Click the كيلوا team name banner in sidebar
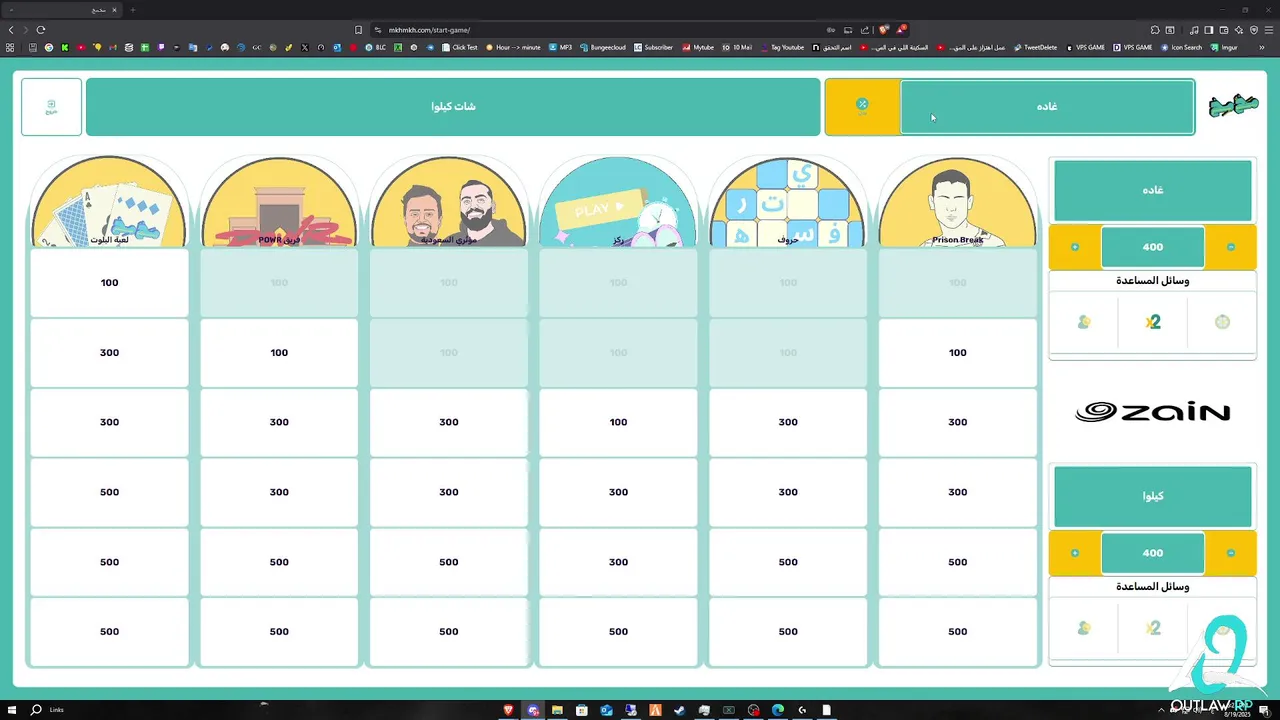Screen dimensions: 1280x720 pos(1153,496)
